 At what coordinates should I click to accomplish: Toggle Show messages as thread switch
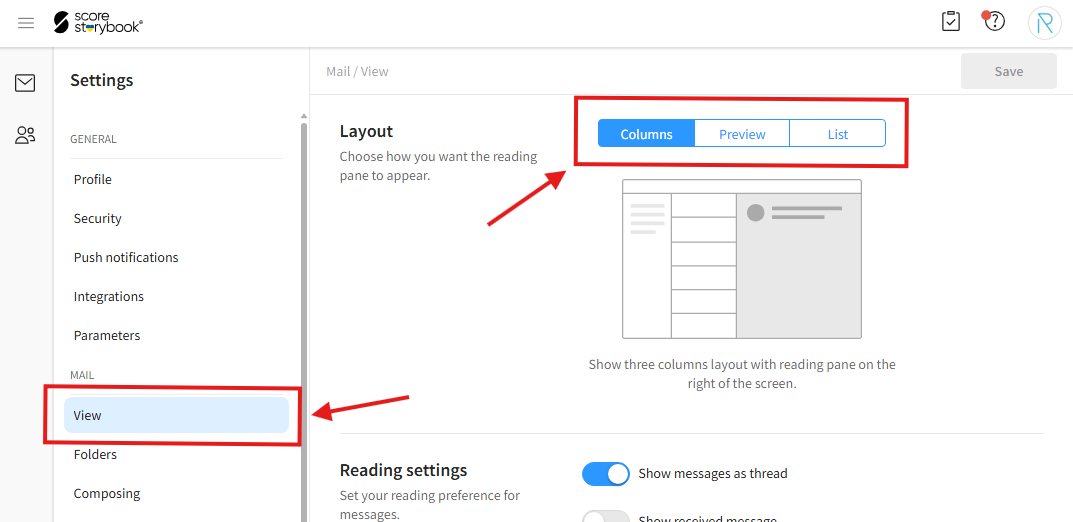(606, 473)
